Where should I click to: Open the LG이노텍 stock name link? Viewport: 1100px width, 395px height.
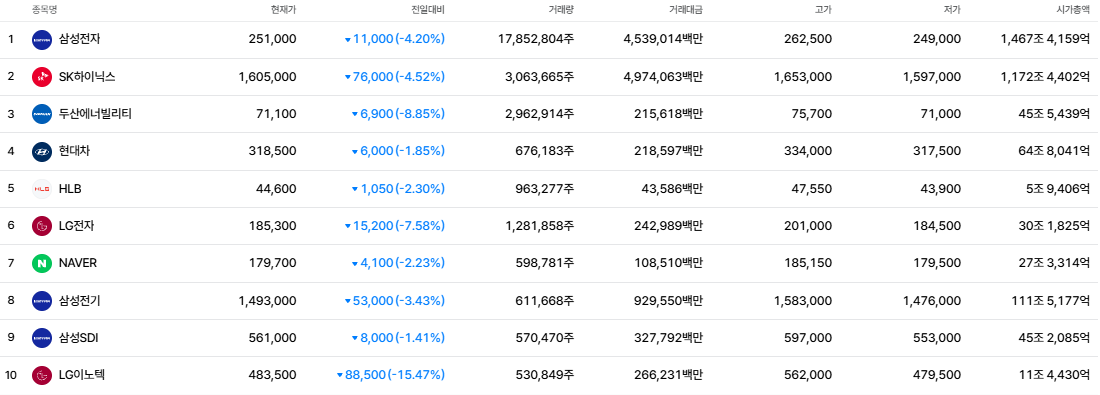(82, 375)
